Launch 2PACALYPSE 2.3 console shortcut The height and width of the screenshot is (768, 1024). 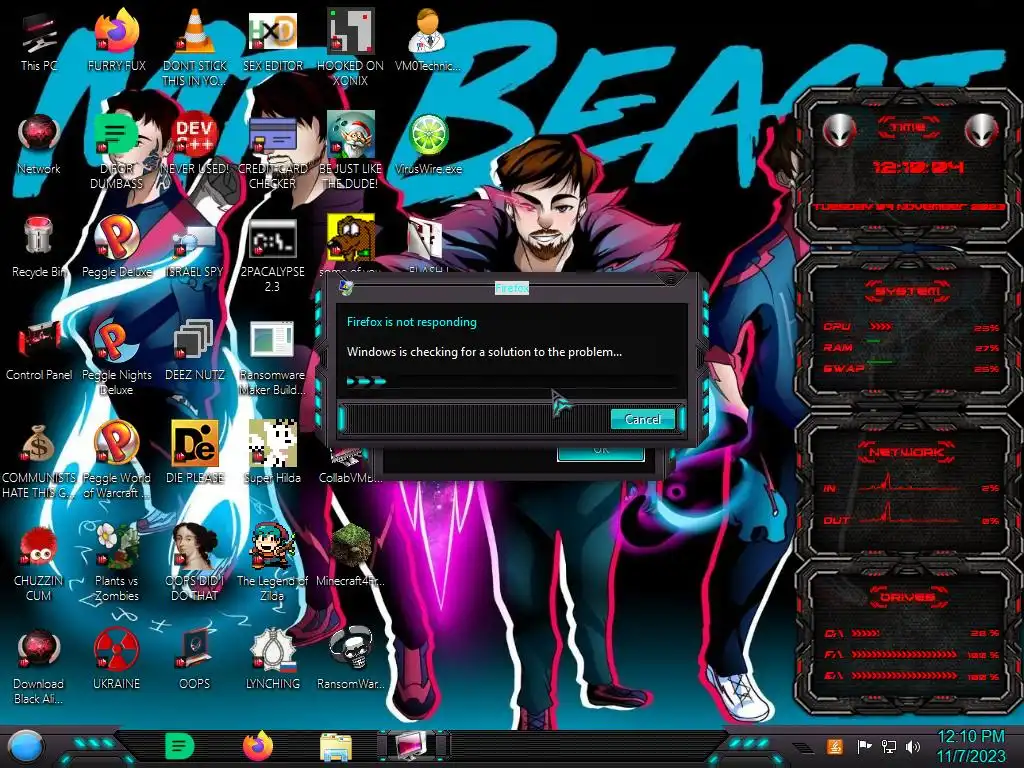[272, 255]
